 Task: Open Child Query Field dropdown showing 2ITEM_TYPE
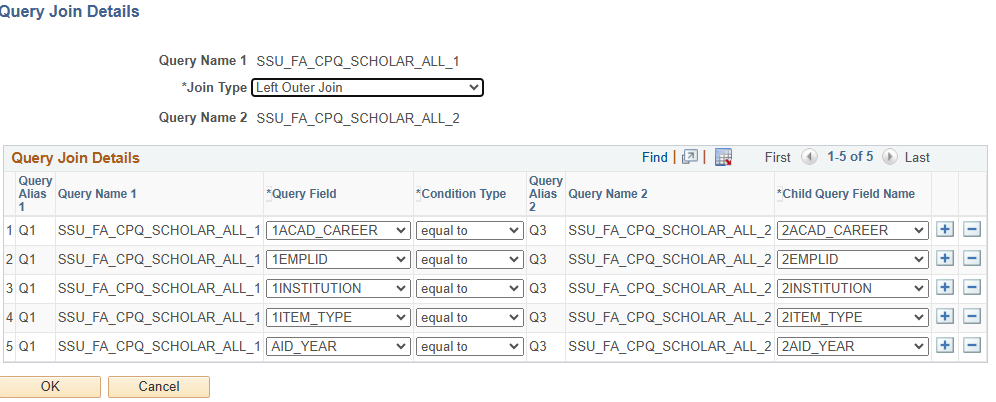click(x=852, y=317)
